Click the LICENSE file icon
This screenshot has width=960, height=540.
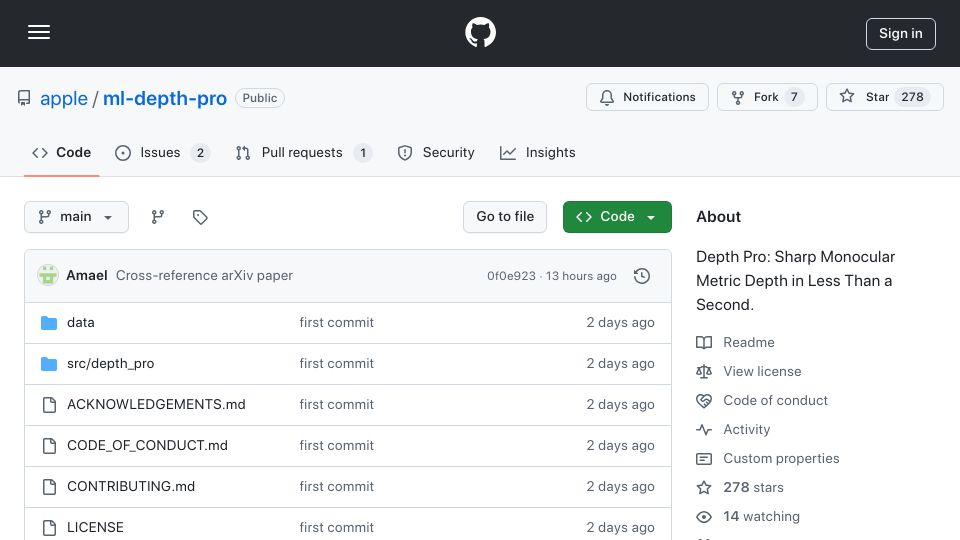(49, 528)
